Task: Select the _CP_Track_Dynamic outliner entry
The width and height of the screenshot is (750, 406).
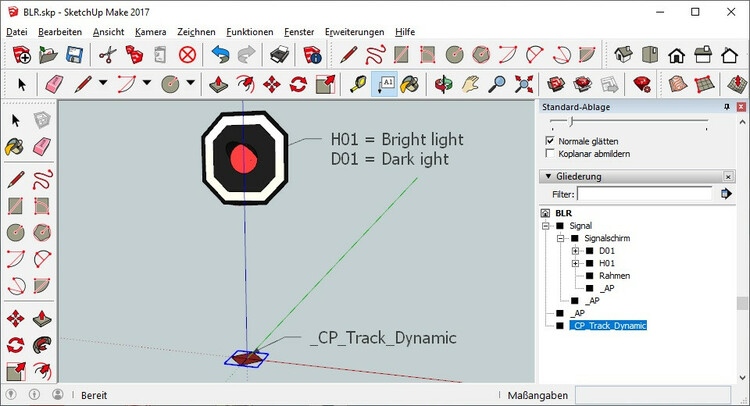Action: [x=608, y=326]
